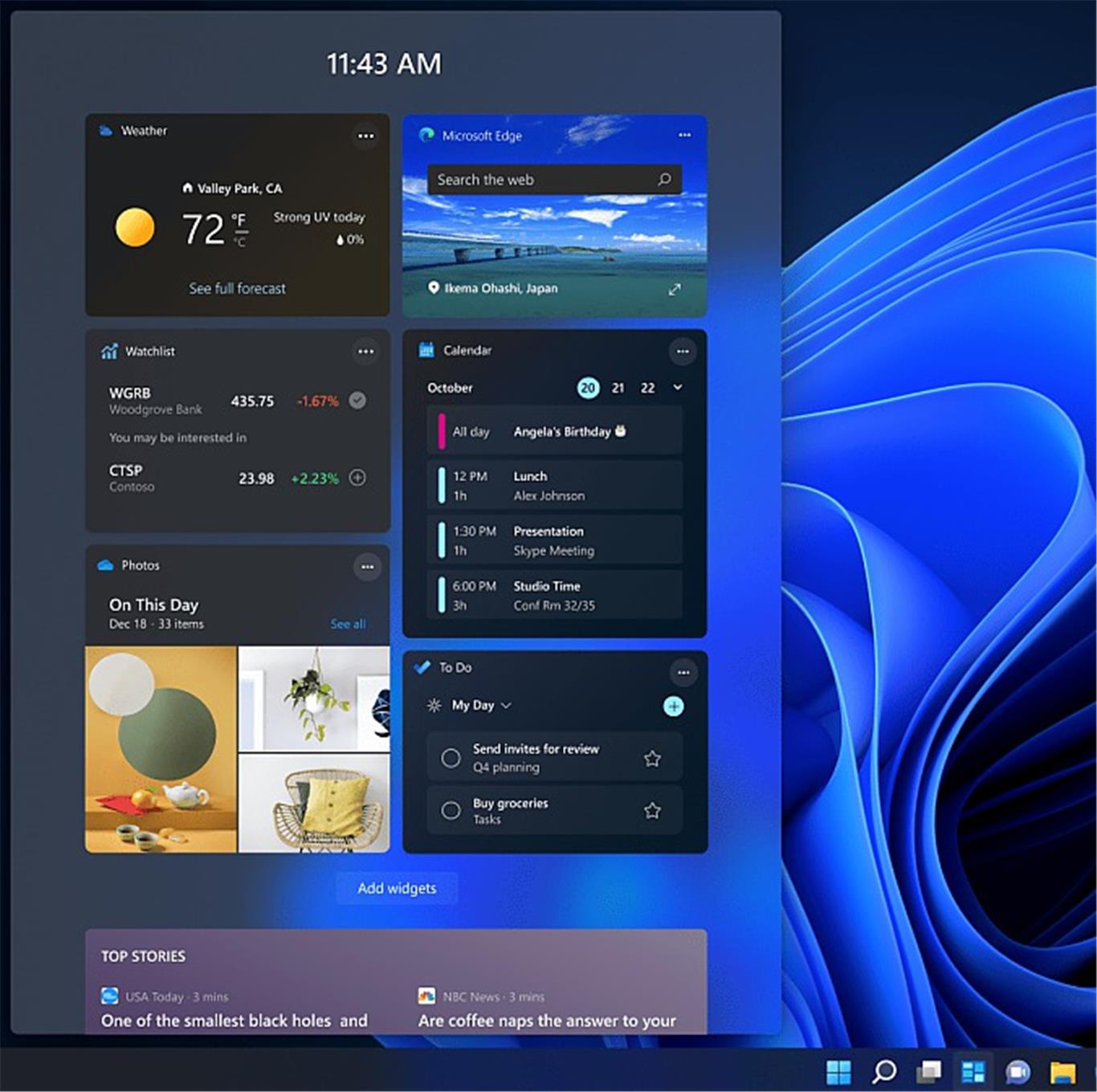Toggle the WGRB stock checkmark

358,400
